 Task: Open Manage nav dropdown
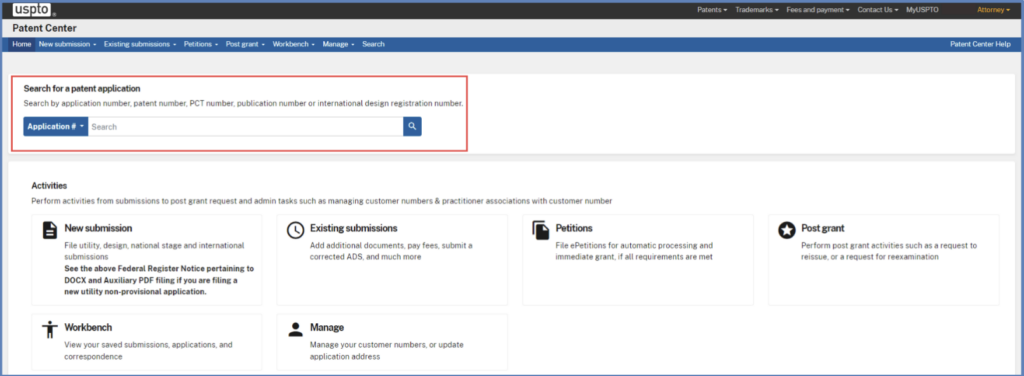point(338,44)
